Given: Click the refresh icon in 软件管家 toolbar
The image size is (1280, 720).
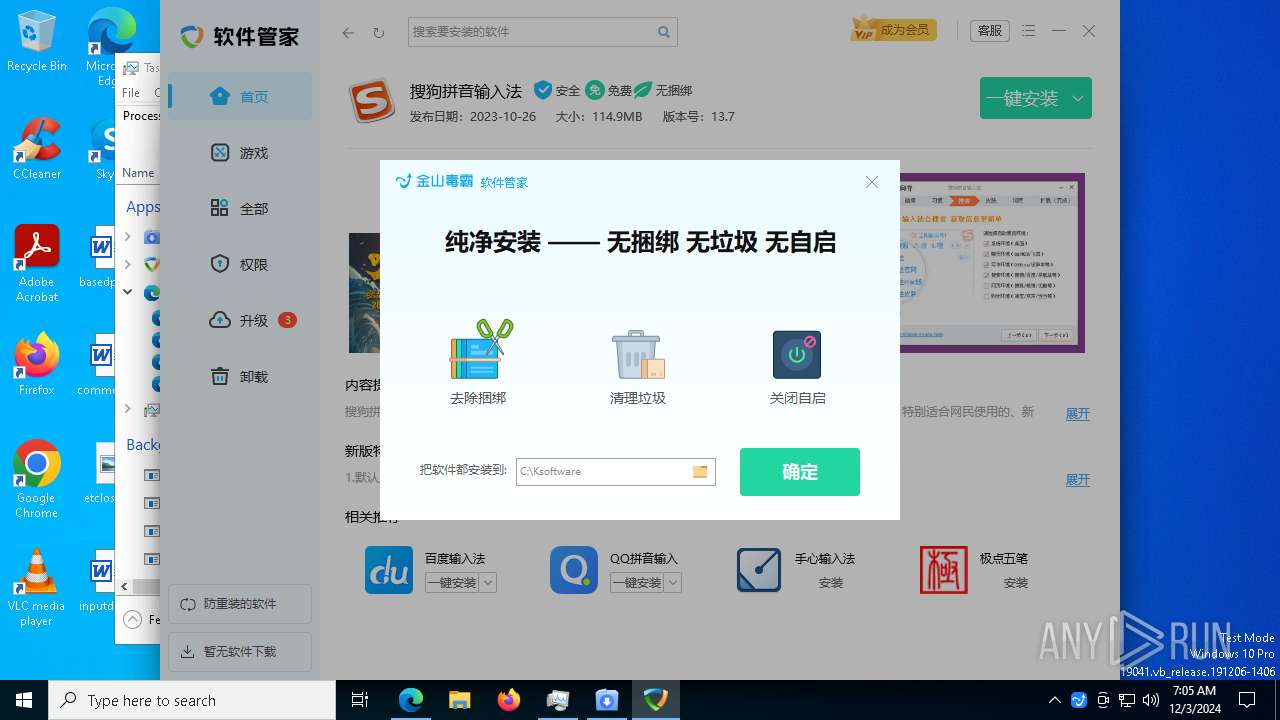Looking at the screenshot, I should click(378, 32).
